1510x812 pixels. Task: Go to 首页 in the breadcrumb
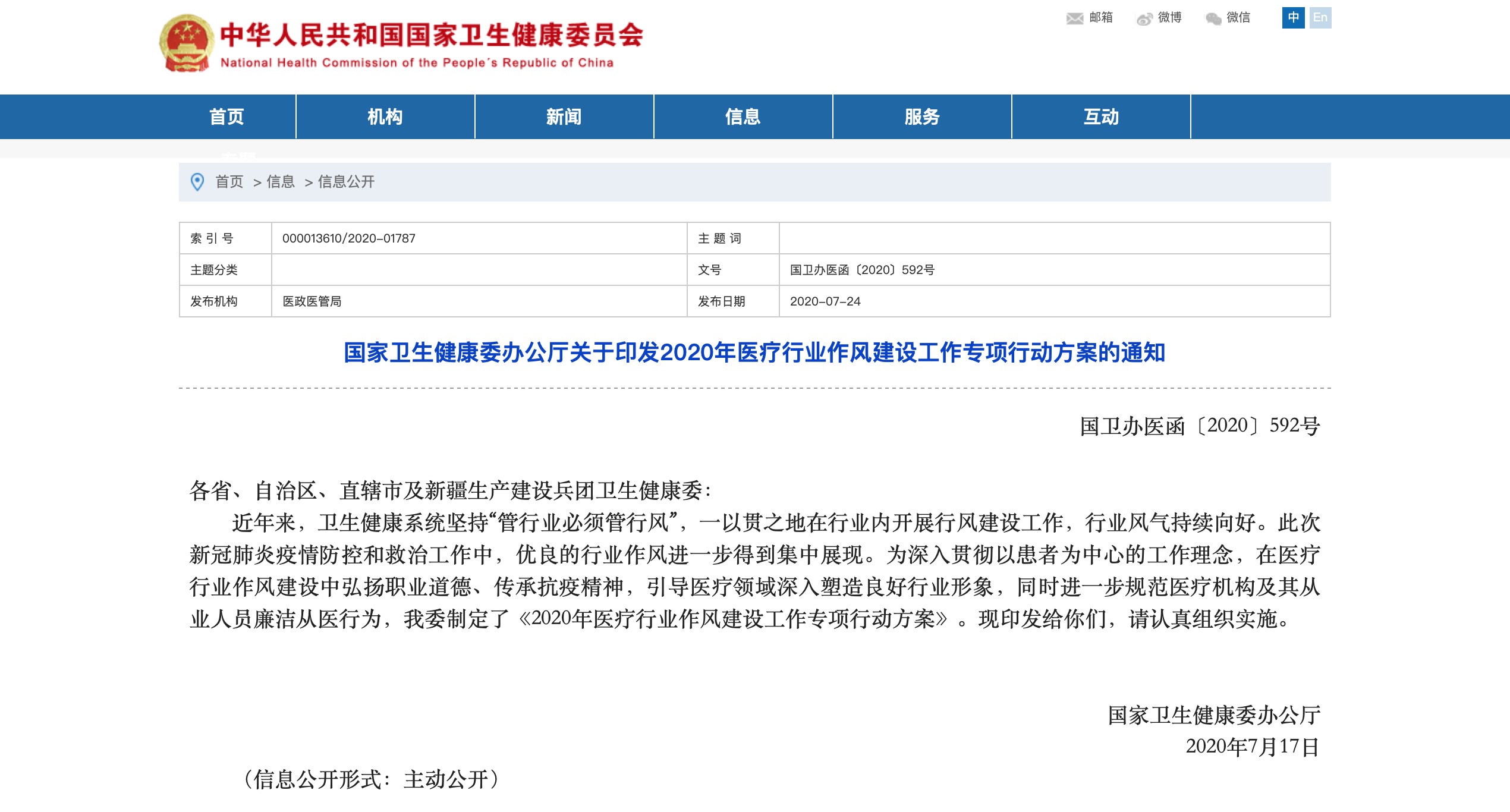(x=229, y=182)
